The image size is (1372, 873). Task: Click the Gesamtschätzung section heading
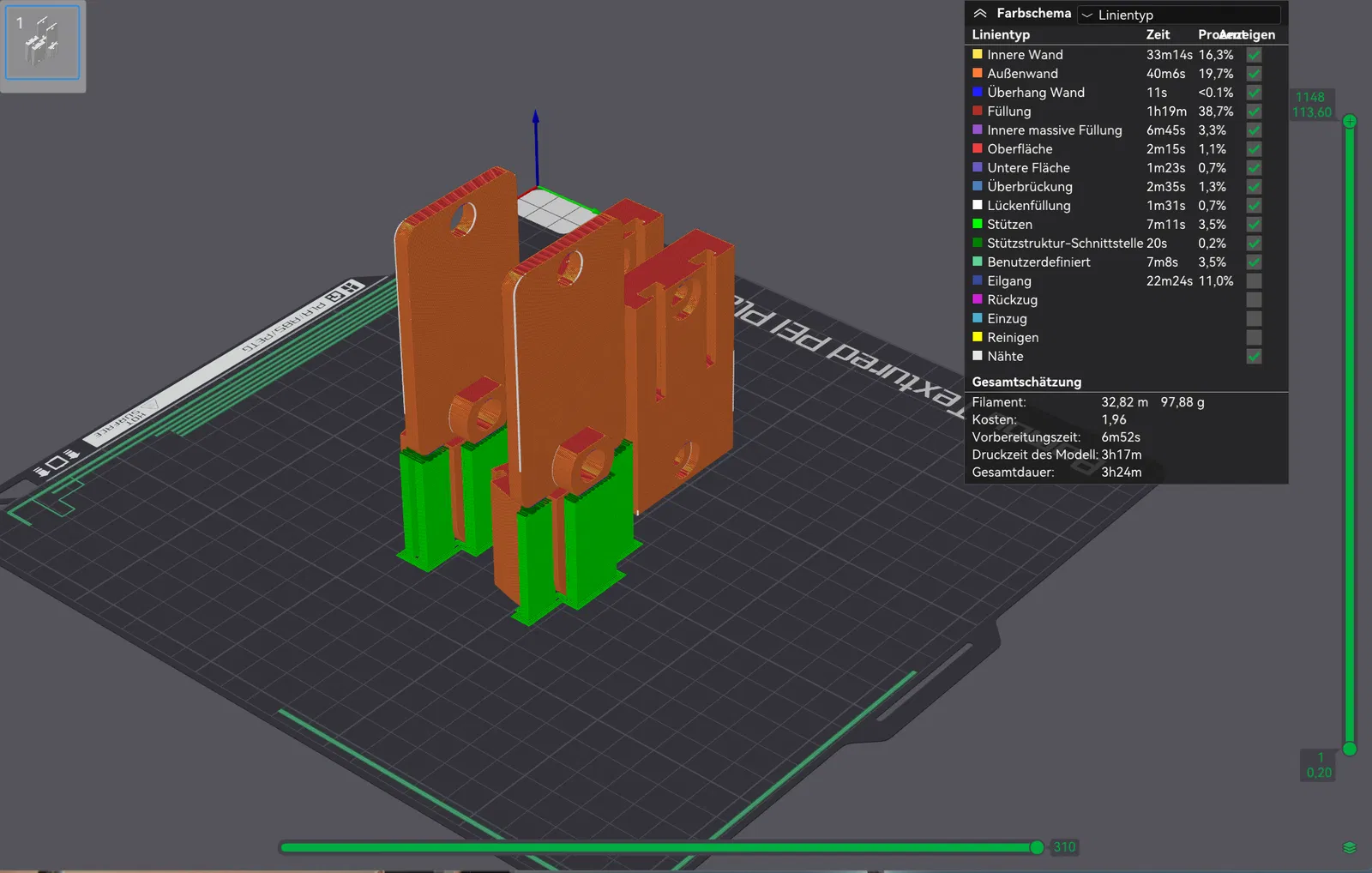click(1026, 382)
